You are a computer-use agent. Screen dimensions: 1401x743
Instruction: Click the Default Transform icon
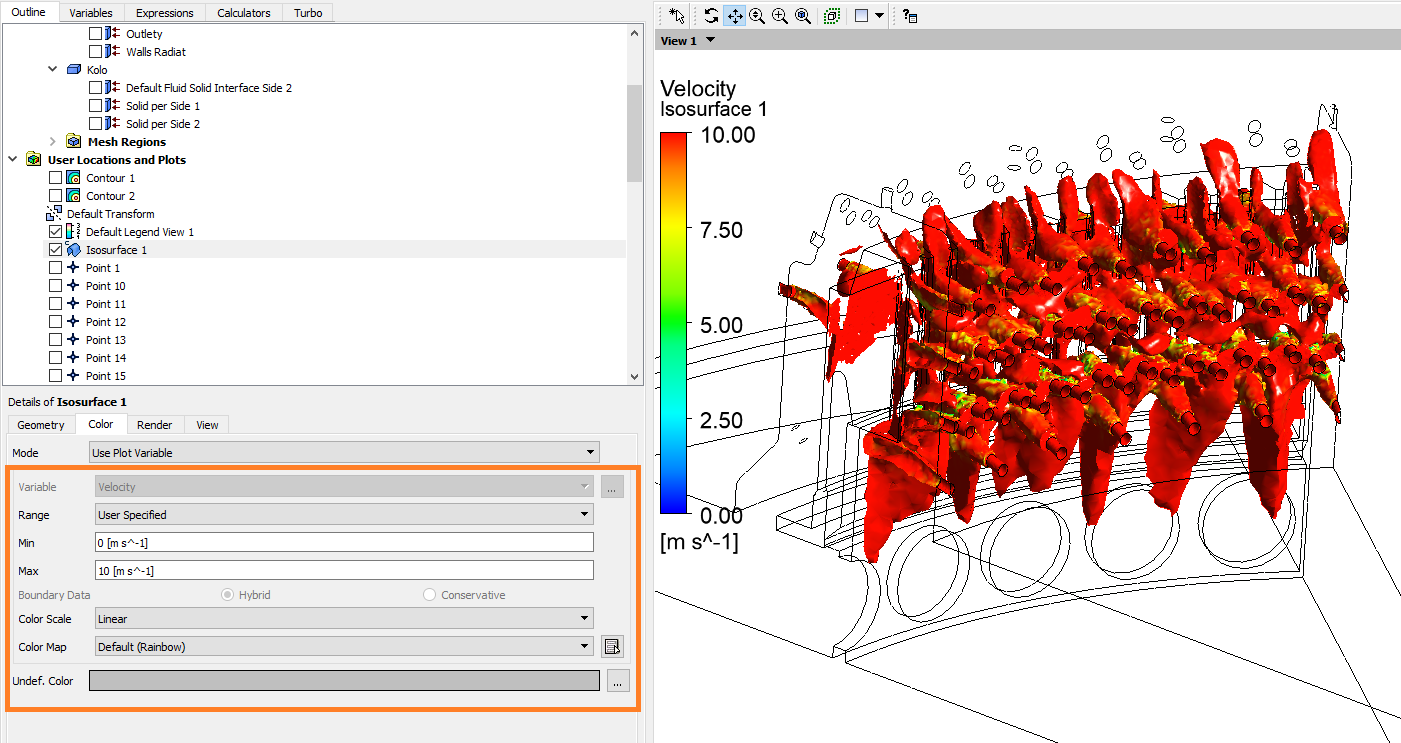[55, 214]
